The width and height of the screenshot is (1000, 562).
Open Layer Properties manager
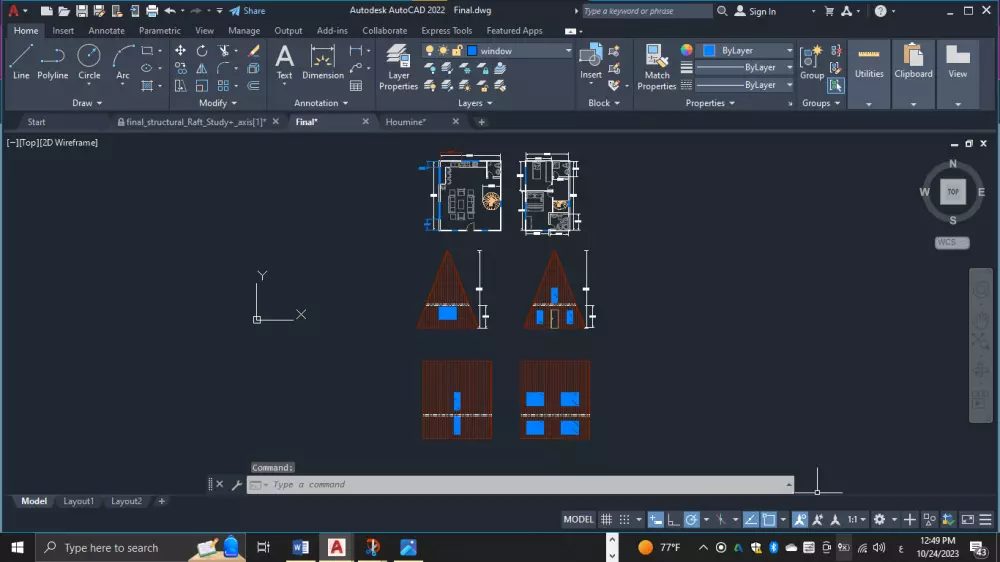tap(399, 67)
